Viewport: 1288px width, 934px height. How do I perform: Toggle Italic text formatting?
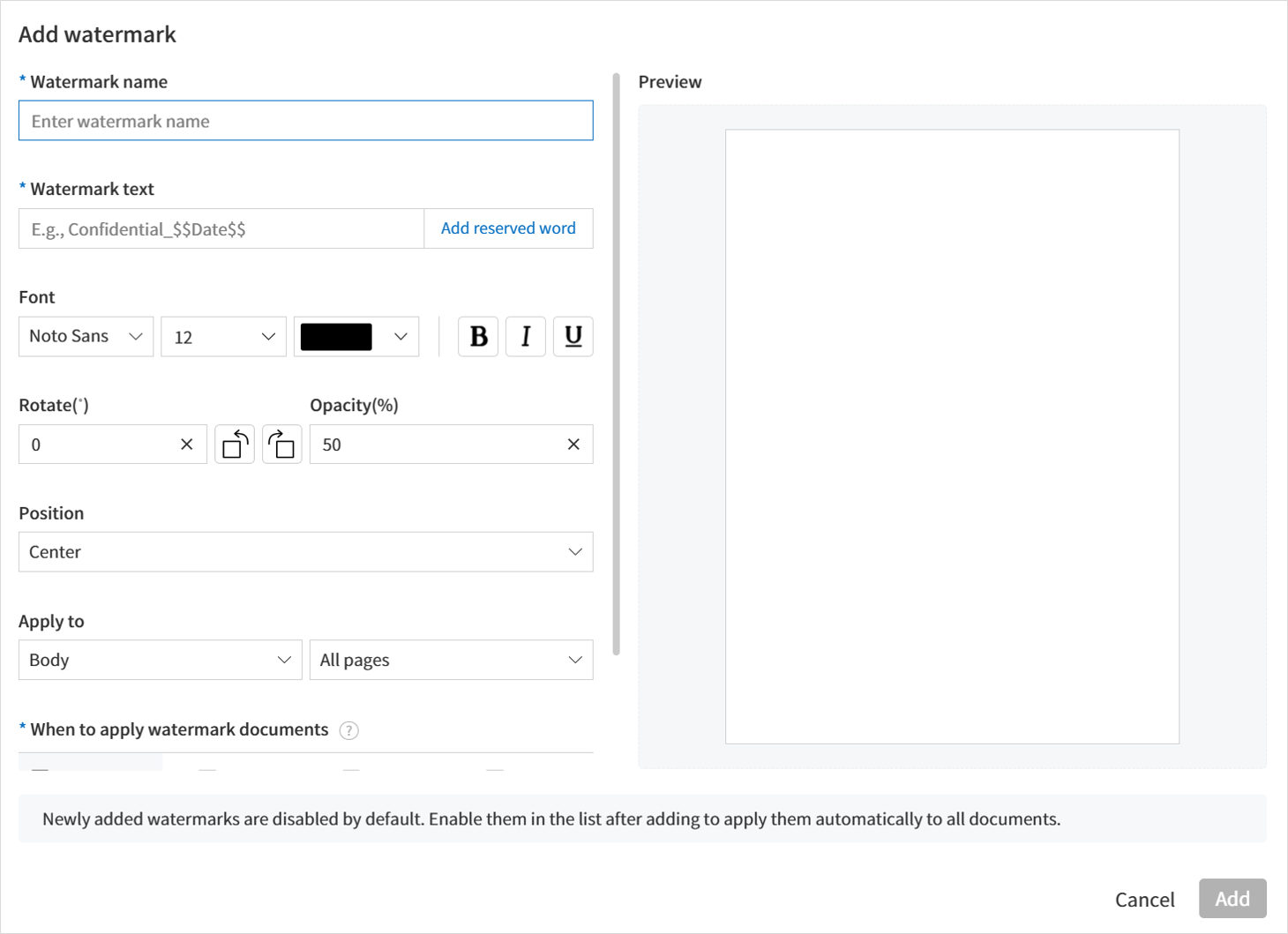526,337
